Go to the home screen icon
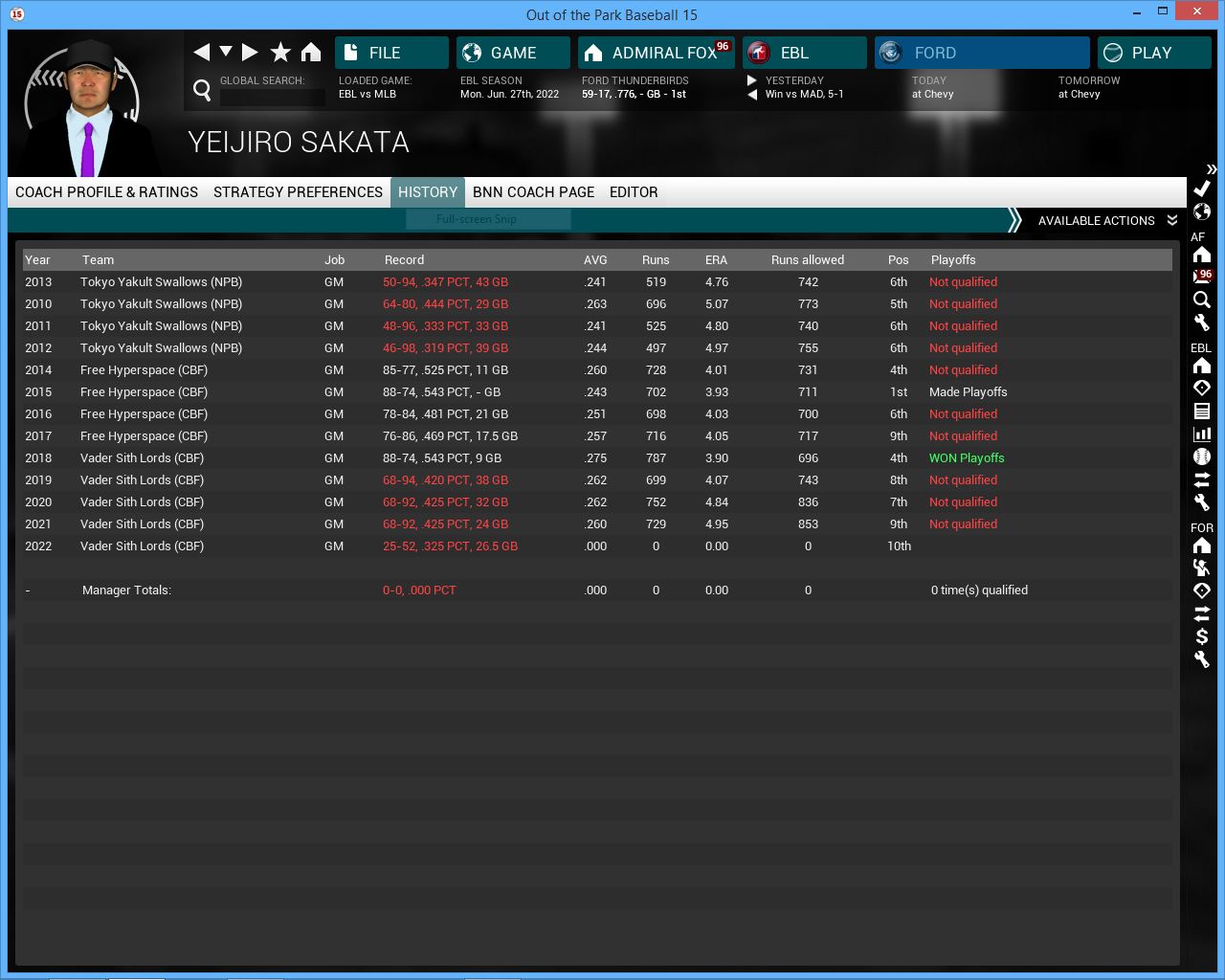Viewport: 1225px width, 980px height. point(311,53)
